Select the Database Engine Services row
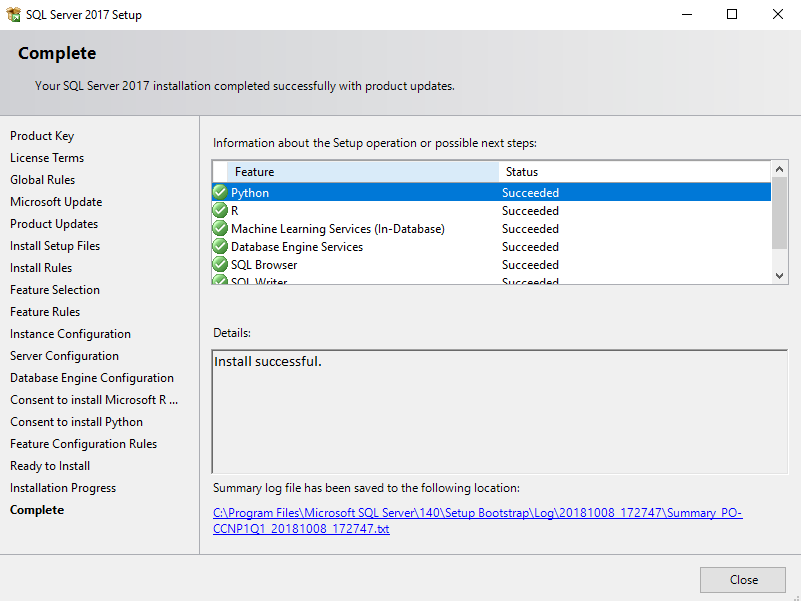Screen dimensions: 801x601 pyautogui.click(x=400, y=247)
